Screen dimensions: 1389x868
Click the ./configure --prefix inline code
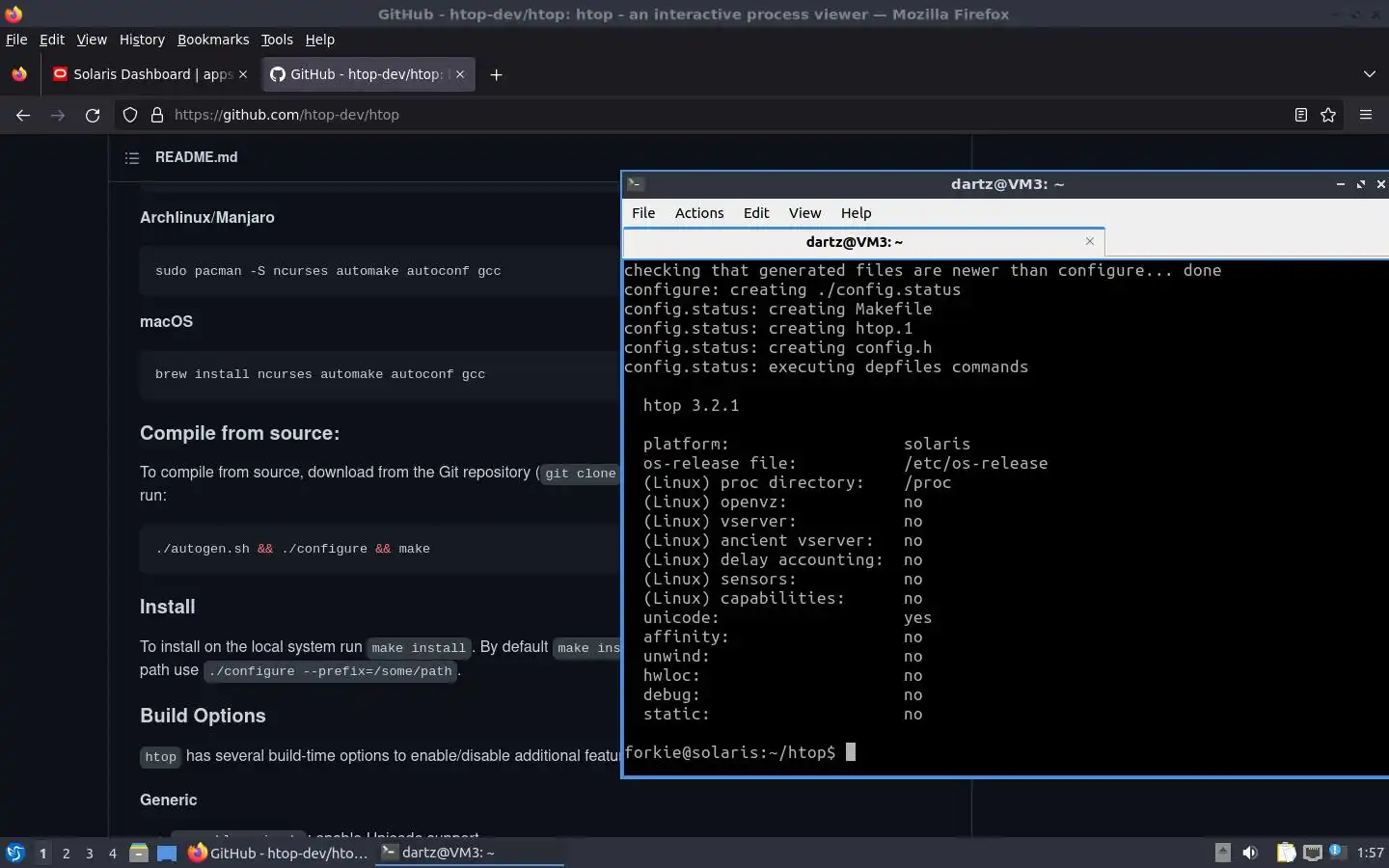pyautogui.click(x=332, y=671)
